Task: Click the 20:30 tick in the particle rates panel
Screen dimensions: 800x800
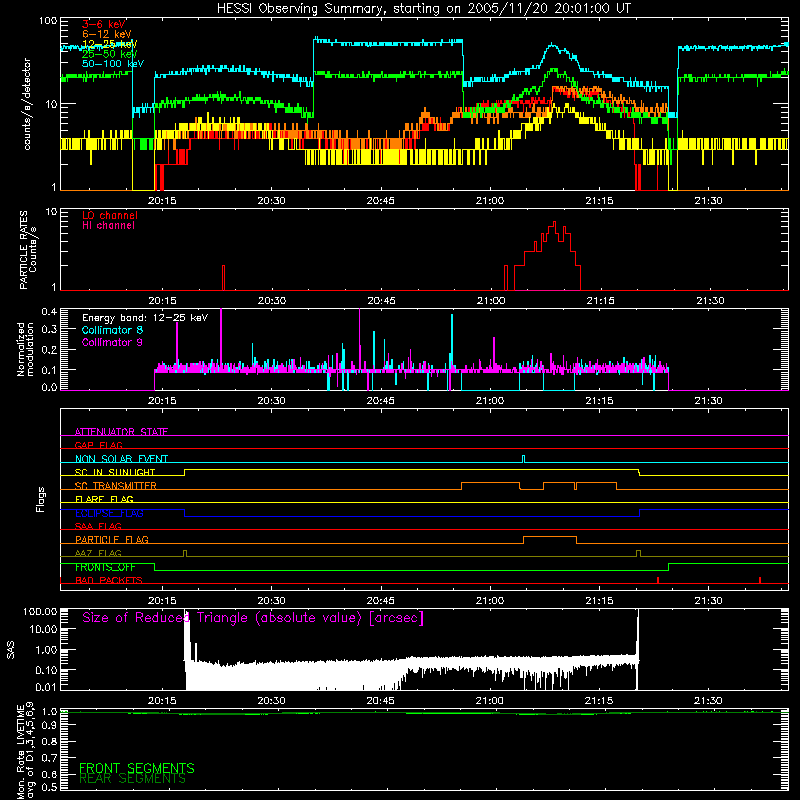Action: point(271,301)
